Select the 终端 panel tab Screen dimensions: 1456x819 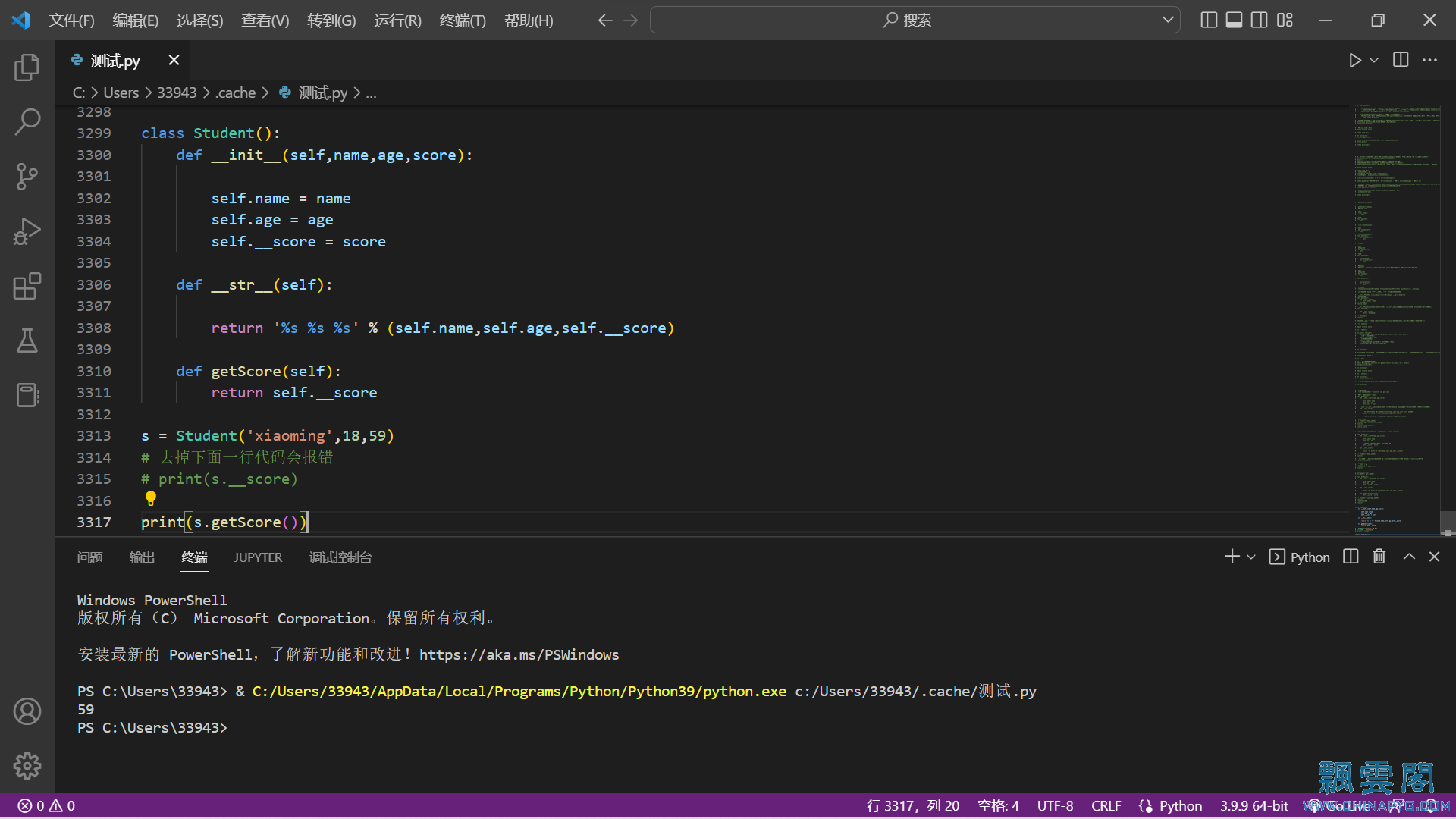tap(194, 557)
